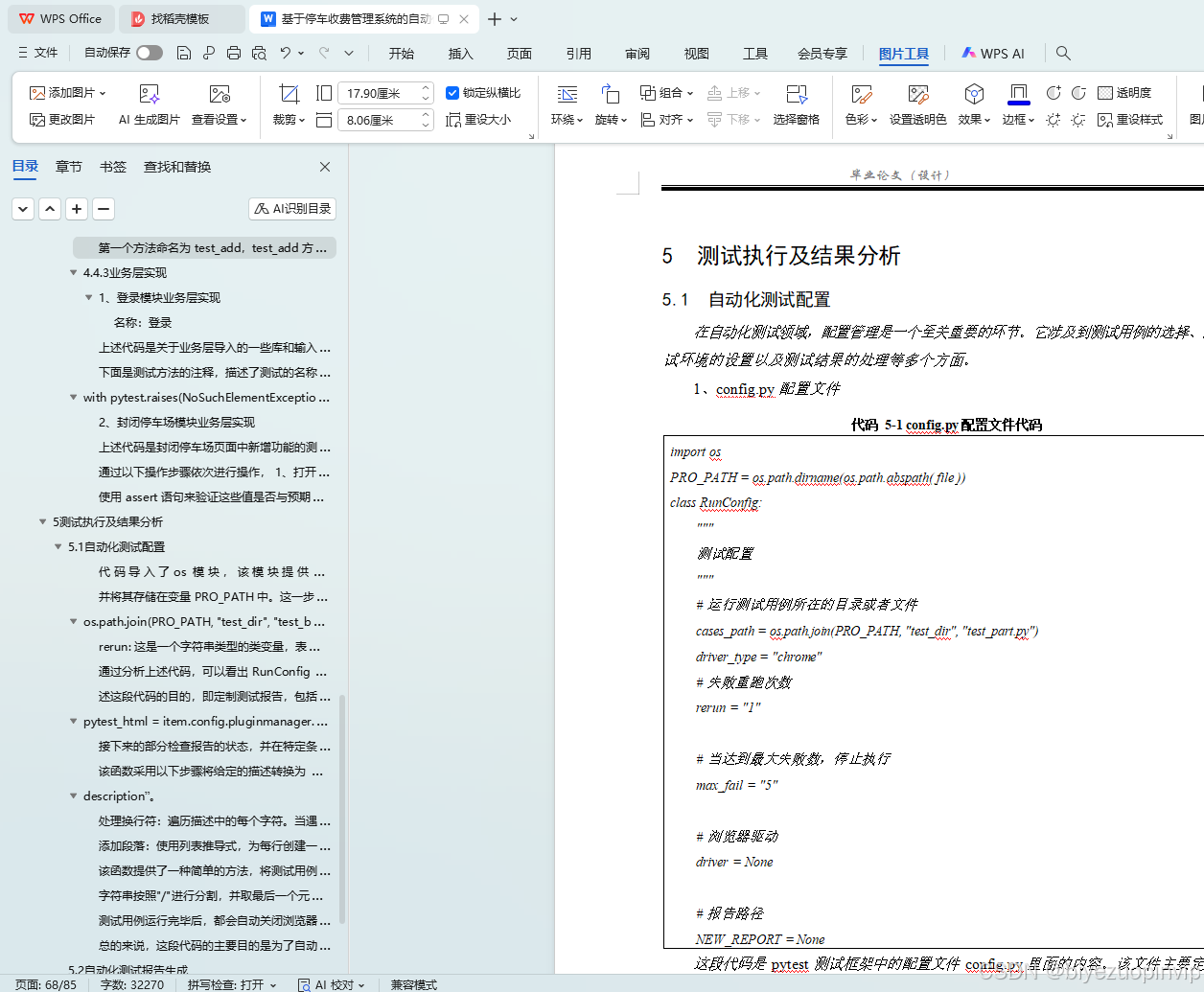Click the print preview icon
The width and height of the screenshot is (1204, 992).
[x=258, y=54]
